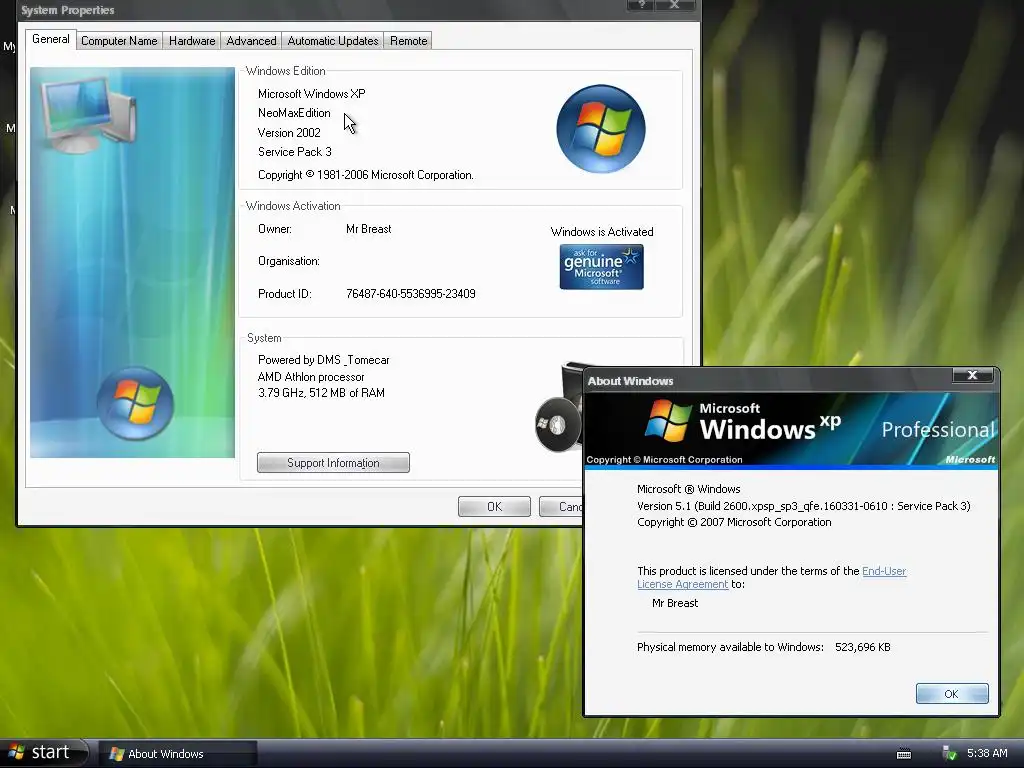This screenshot has height=768, width=1024.
Task: Click the System Properties help button
Action: tap(641, 5)
